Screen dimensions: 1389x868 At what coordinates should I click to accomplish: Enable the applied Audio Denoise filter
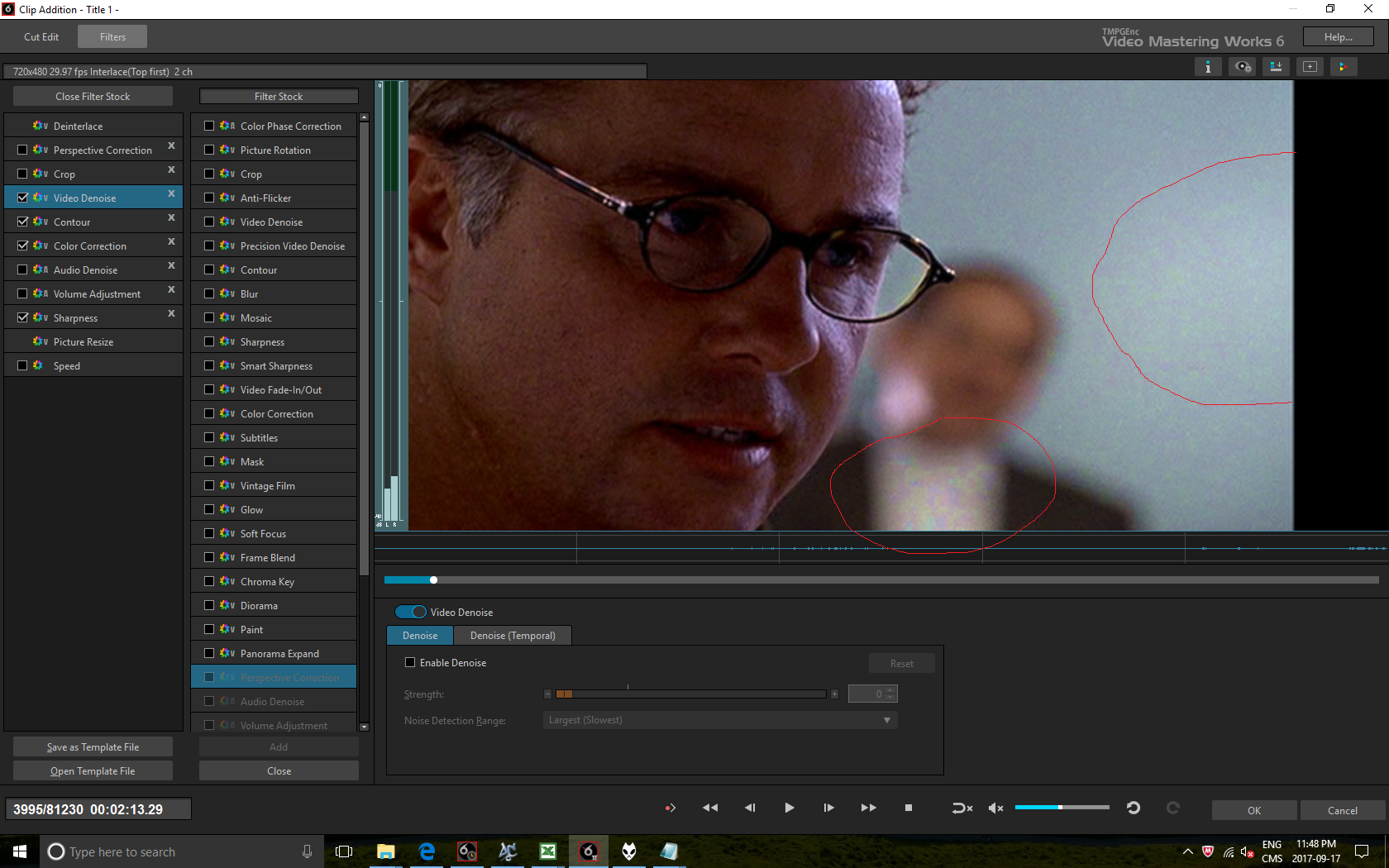tap(22, 269)
